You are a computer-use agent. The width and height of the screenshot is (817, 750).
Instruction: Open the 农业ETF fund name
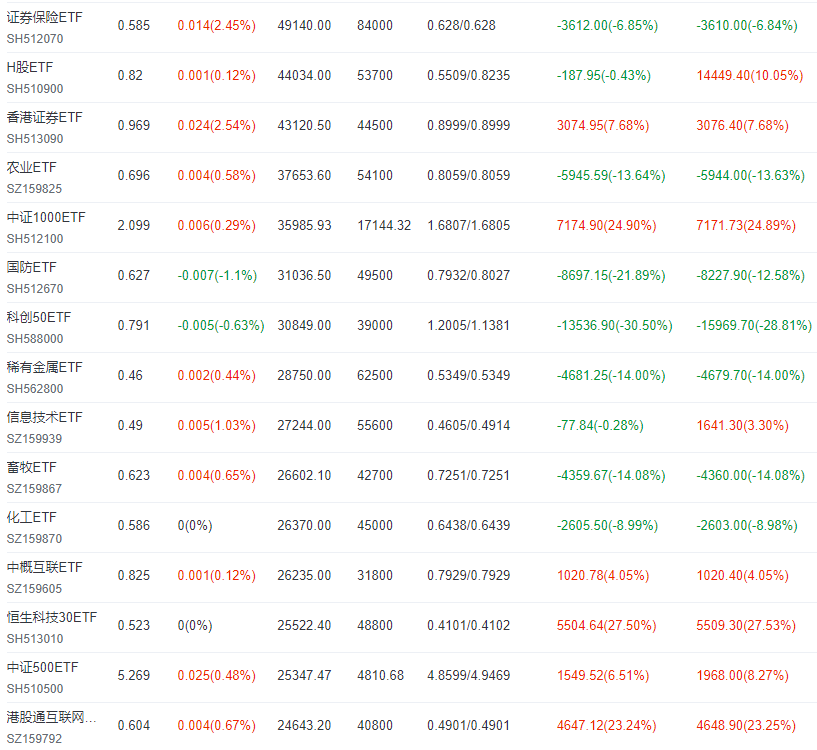(x=31, y=167)
